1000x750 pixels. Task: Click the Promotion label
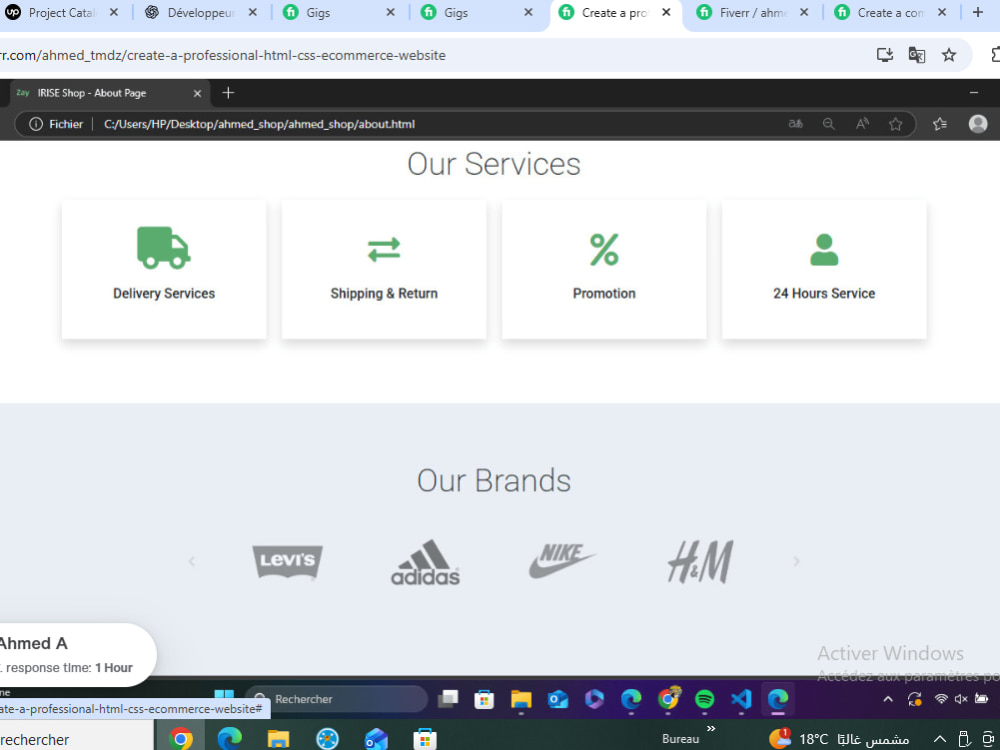coord(604,293)
